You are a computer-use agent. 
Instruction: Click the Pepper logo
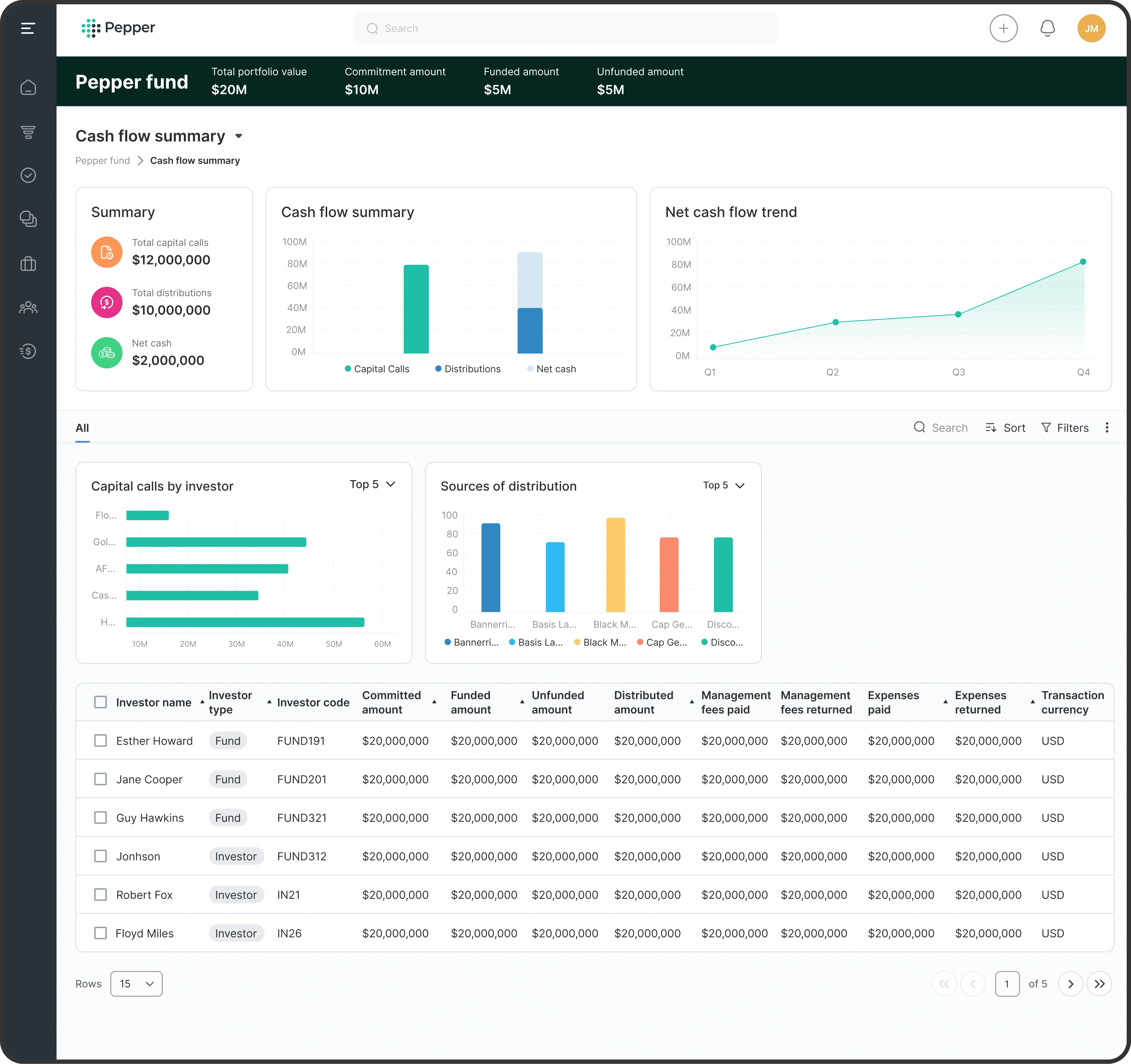click(118, 28)
